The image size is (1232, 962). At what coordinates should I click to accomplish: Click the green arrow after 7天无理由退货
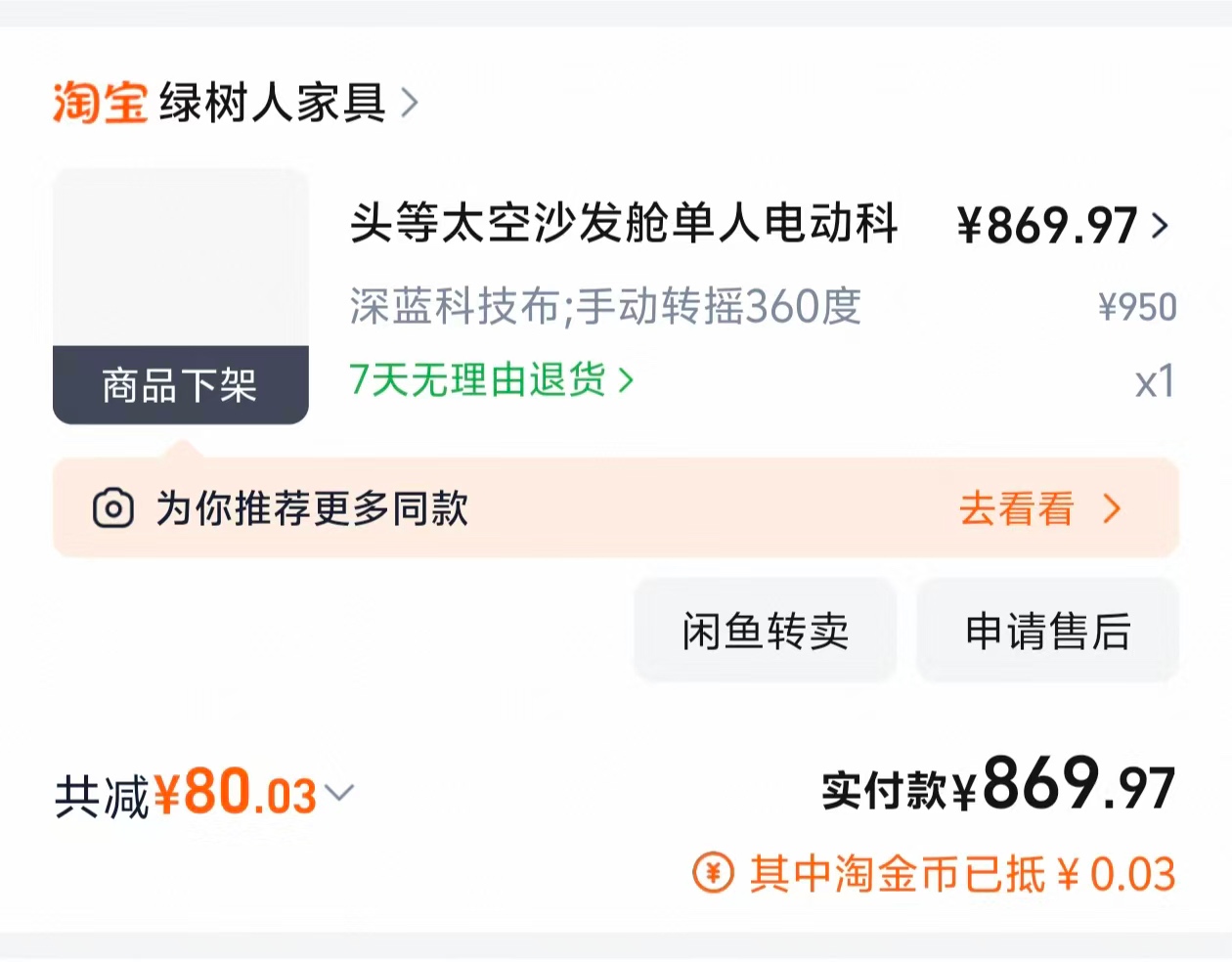(x=626, y=380)
